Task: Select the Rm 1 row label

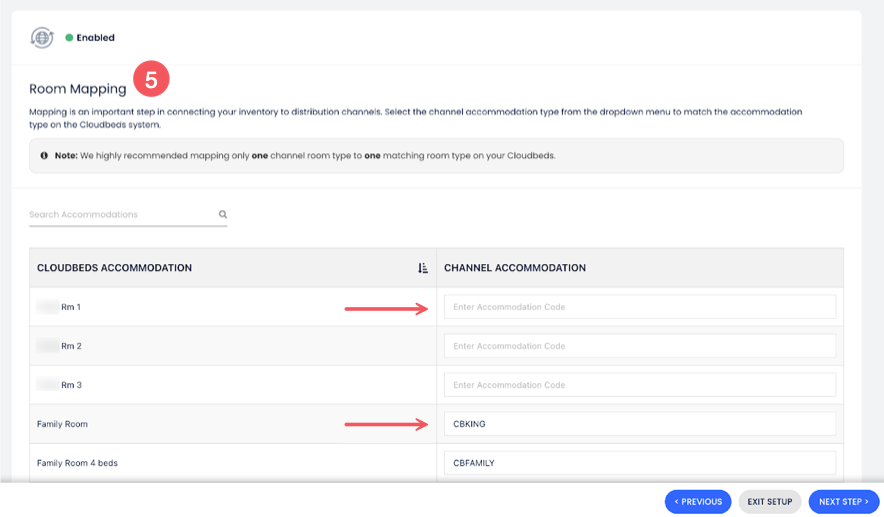Action: pyautogui.click(x=70, y=307)
